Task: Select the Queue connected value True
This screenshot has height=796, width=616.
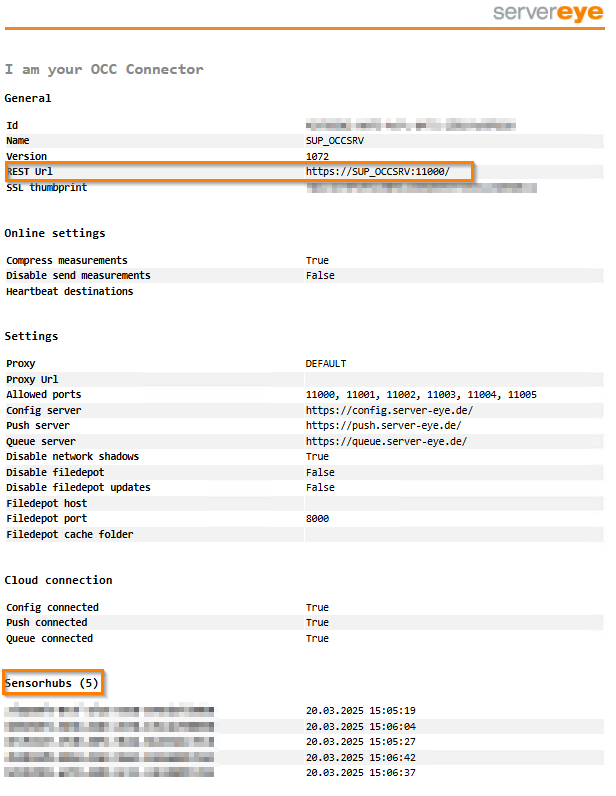Action: (317, 638)
